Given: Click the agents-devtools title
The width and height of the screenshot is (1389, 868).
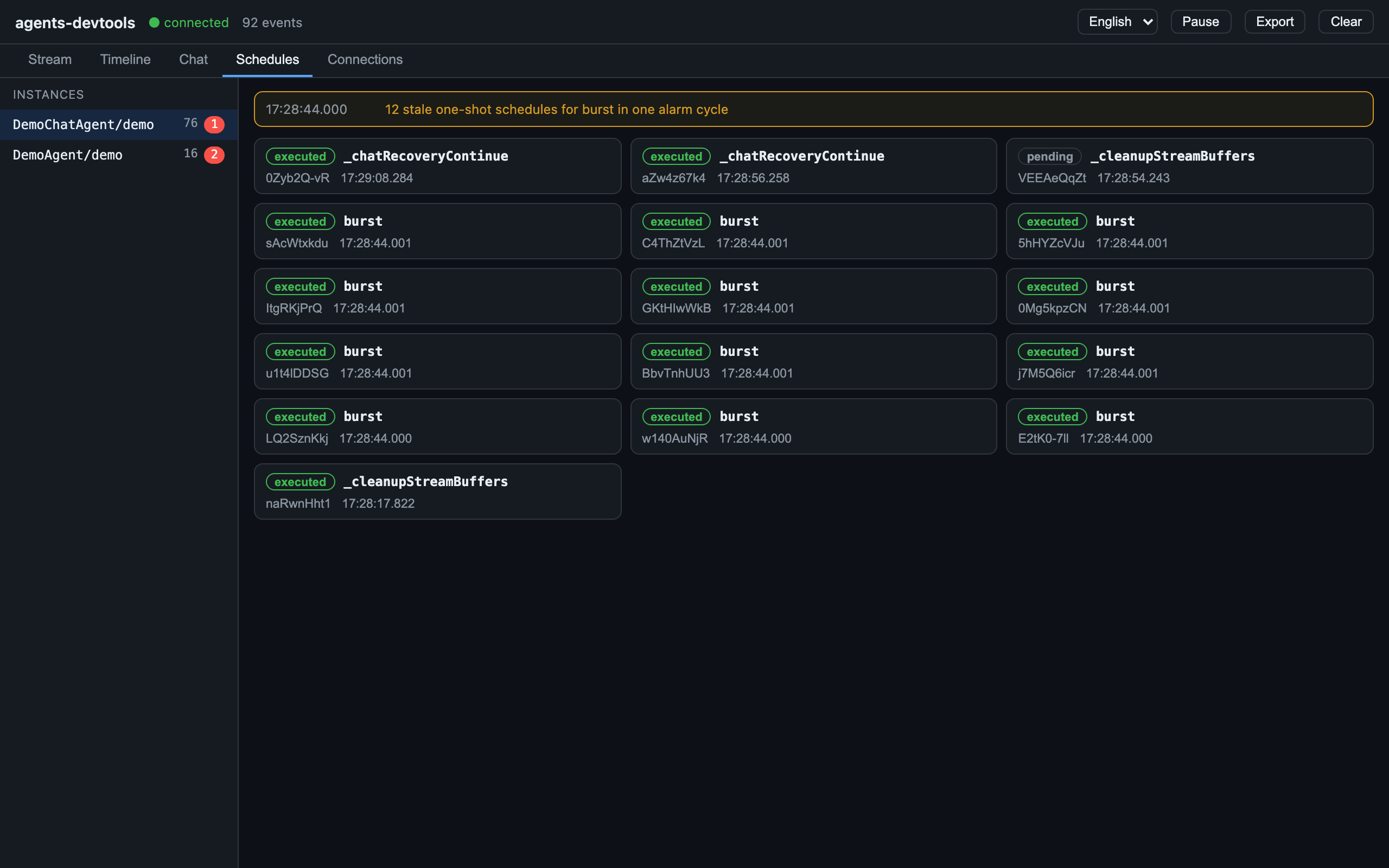Looking at the screenshot, I should pyautogui.click(x=75, y=22).
